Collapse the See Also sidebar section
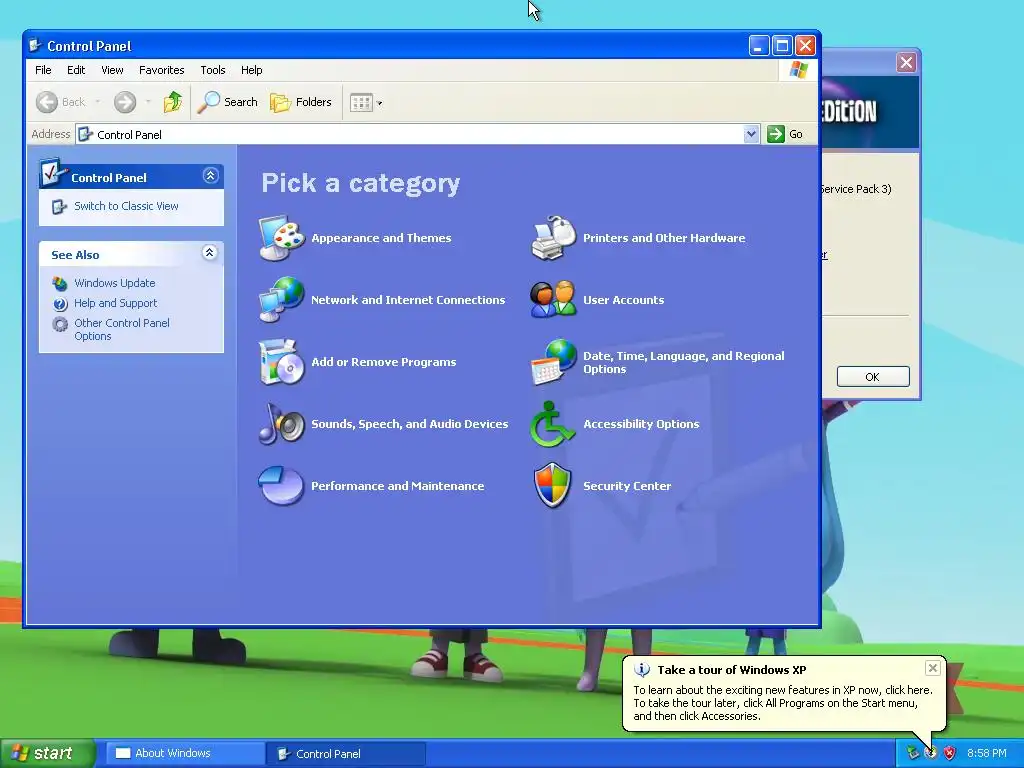 pyautogui.click(x=210, y=253)
